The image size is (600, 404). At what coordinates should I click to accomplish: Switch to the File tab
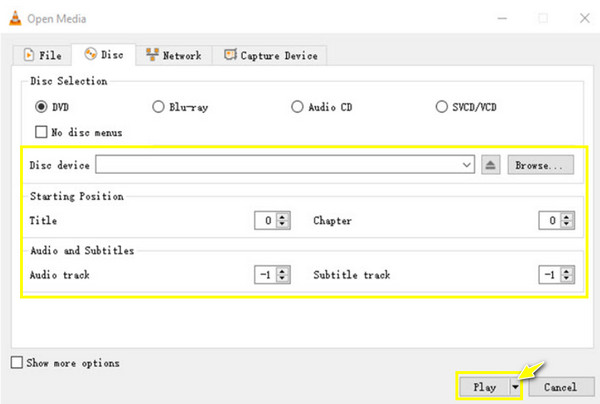[42, 55]
